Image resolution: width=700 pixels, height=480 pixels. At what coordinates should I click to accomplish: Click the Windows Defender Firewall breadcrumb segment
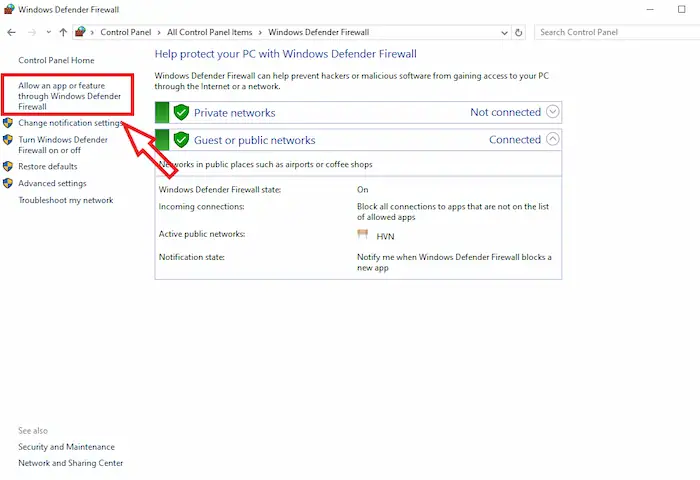pyautogui.click(x=318, y=32)
